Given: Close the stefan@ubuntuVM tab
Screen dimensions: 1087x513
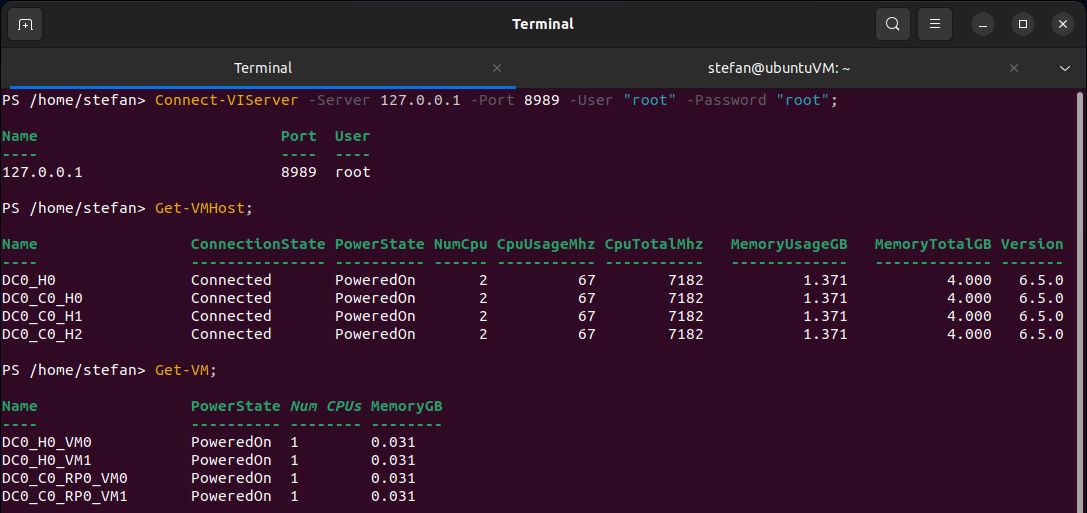Looking at the screenshot, I should [1014, 68].
